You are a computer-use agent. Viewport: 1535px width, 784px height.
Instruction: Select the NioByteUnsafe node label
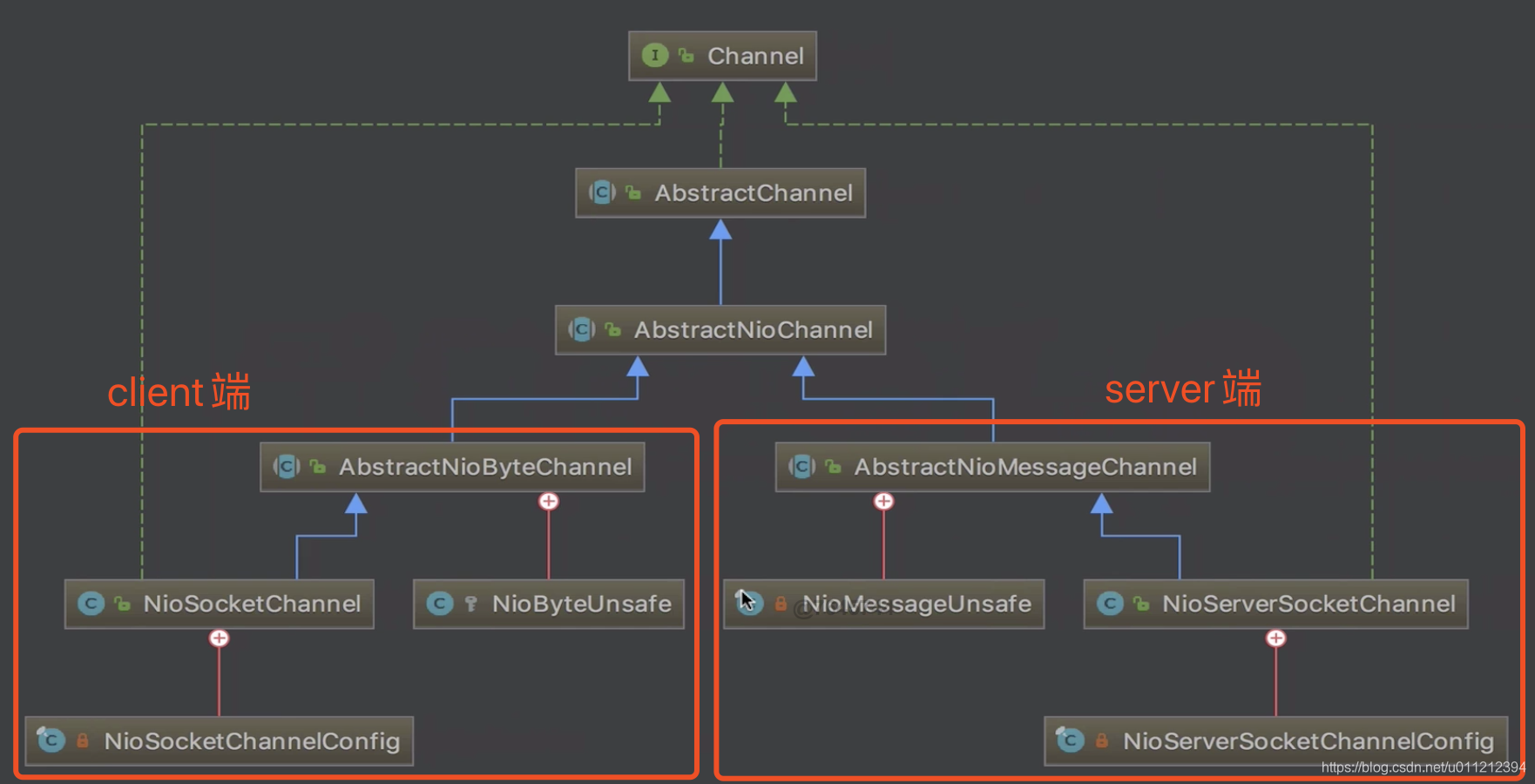[x=582, y=604]
